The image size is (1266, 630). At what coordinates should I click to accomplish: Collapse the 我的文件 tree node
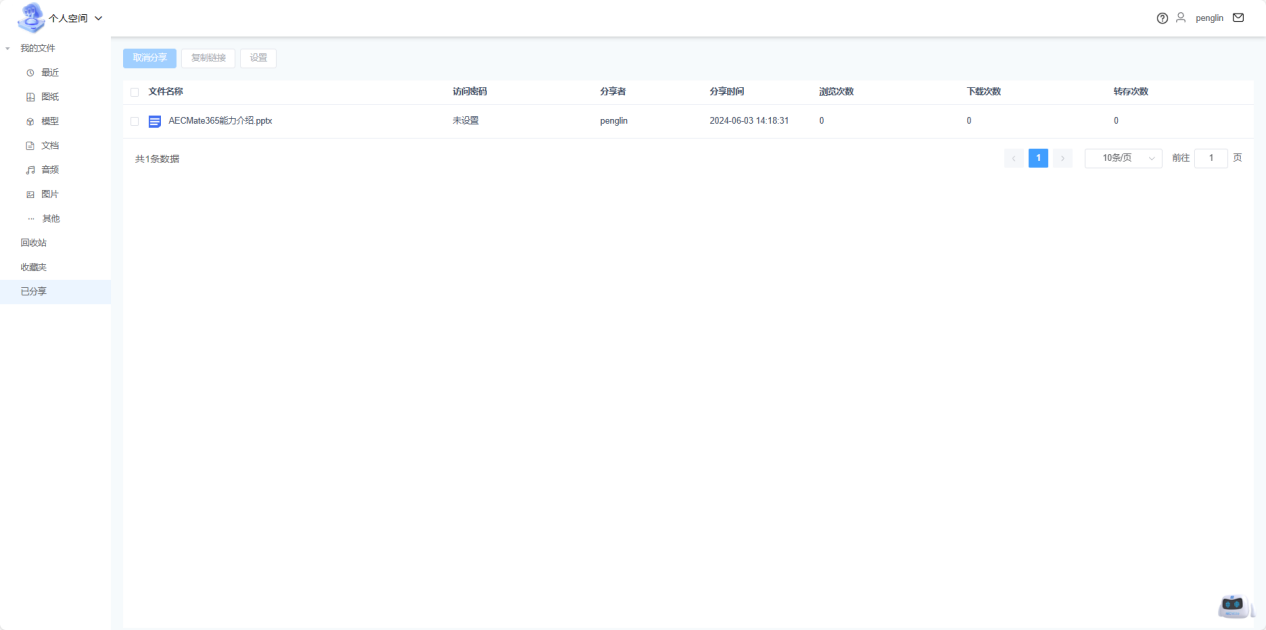point(8,48)
